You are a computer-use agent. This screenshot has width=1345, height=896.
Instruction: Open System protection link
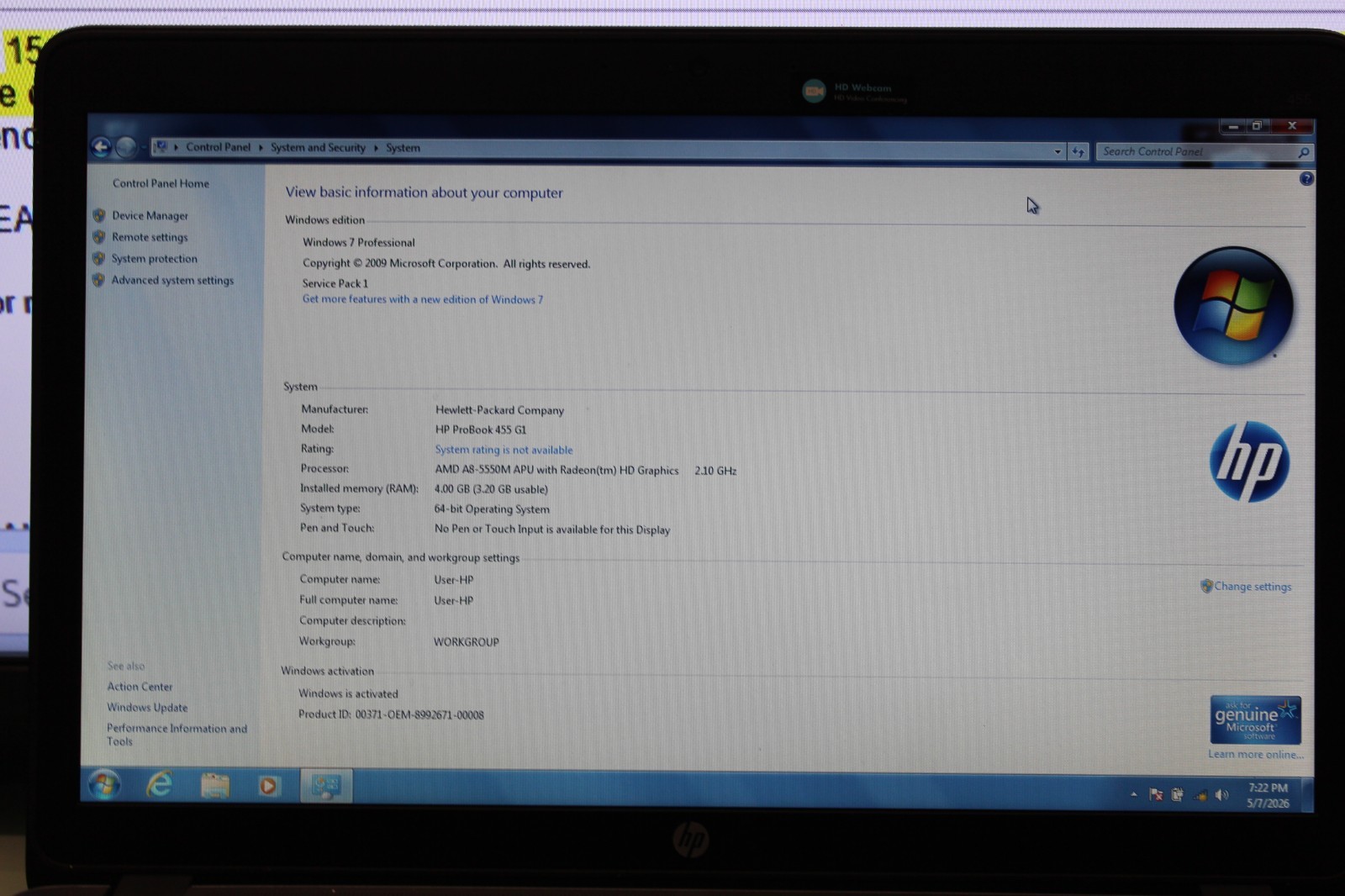pos(155,259)
